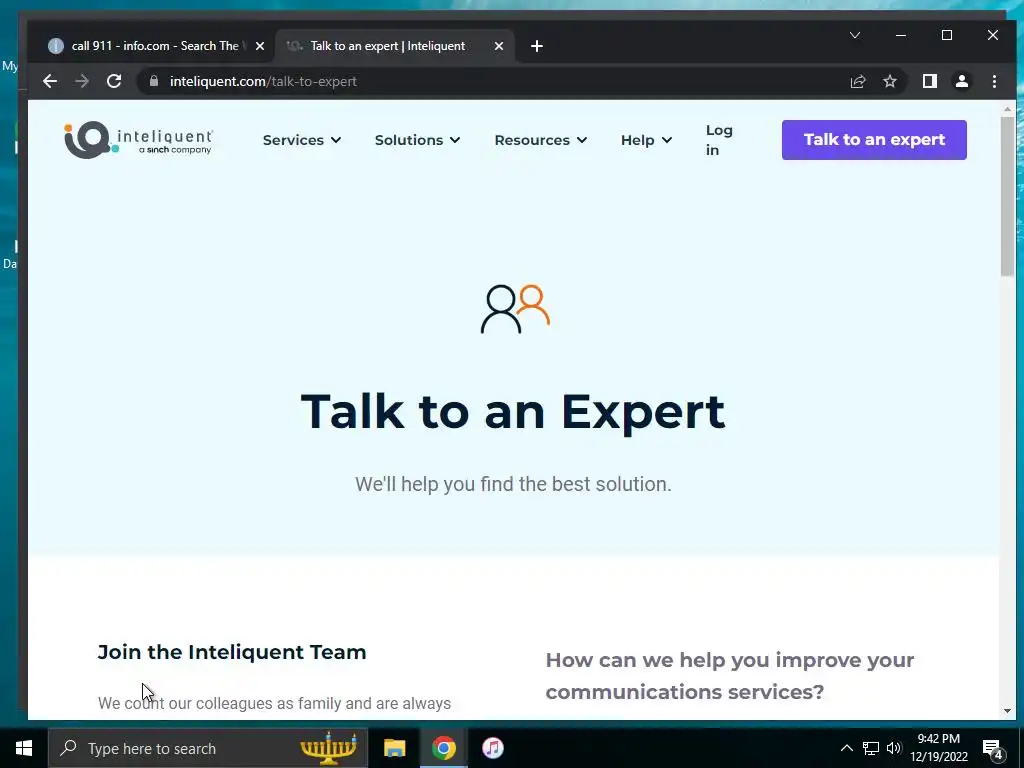Open the notification center icon
Screen dimensions: 1024x768
coord(993,749)
